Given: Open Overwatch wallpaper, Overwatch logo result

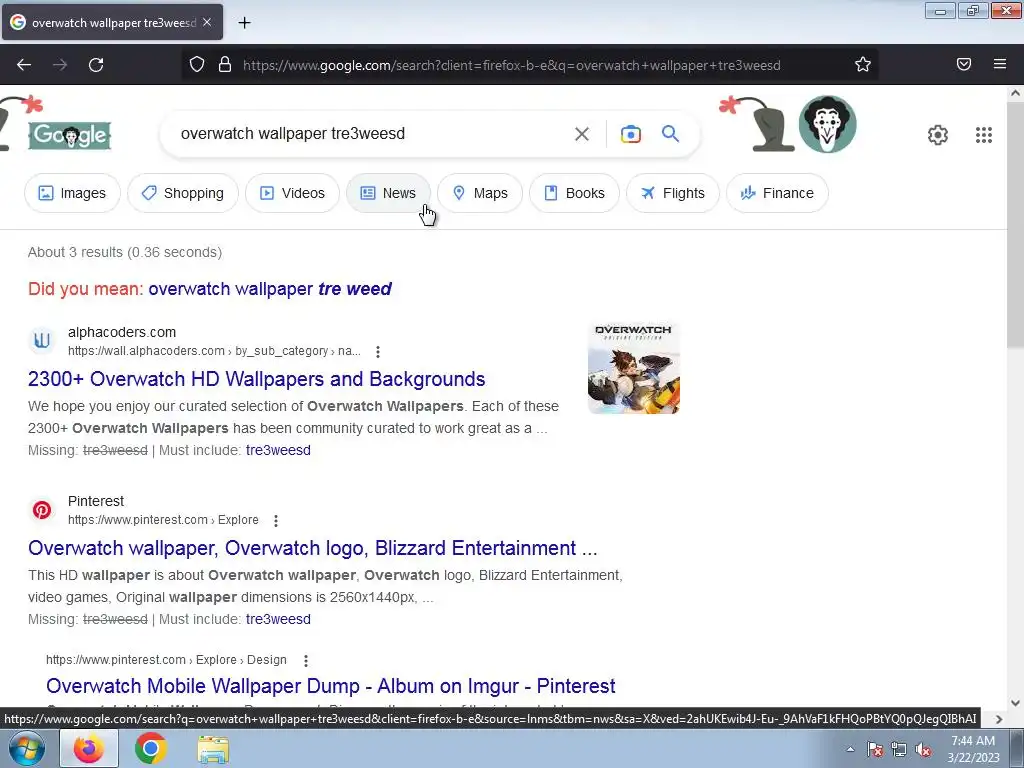Looking at the screenshot, I should [312, 548].
